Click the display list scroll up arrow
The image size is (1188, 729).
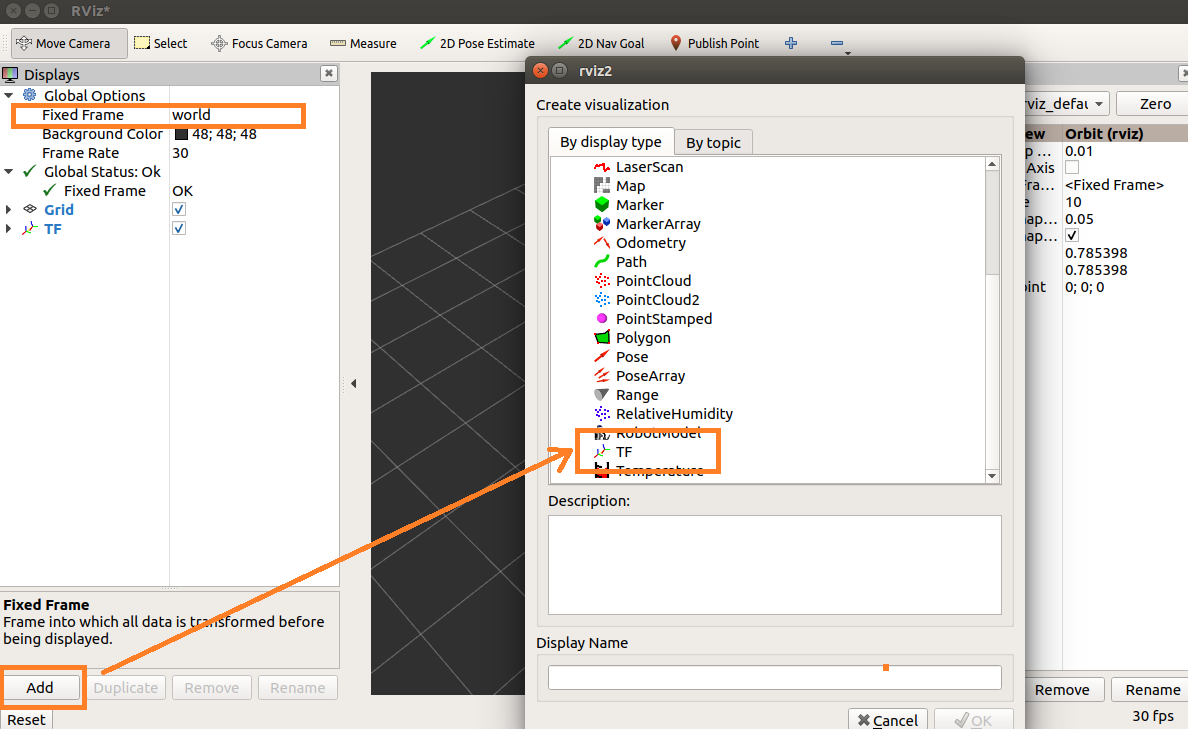click(992, 164)
